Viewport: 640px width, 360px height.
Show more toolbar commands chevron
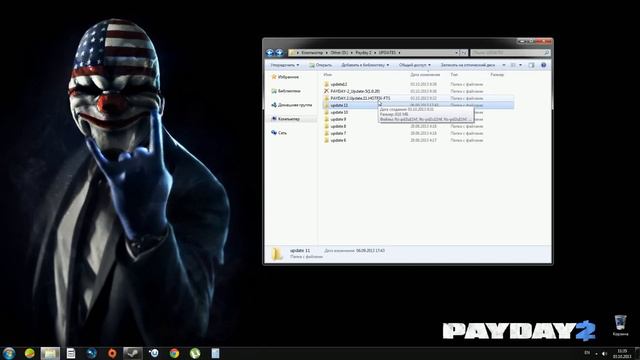[x=504, y=65]
